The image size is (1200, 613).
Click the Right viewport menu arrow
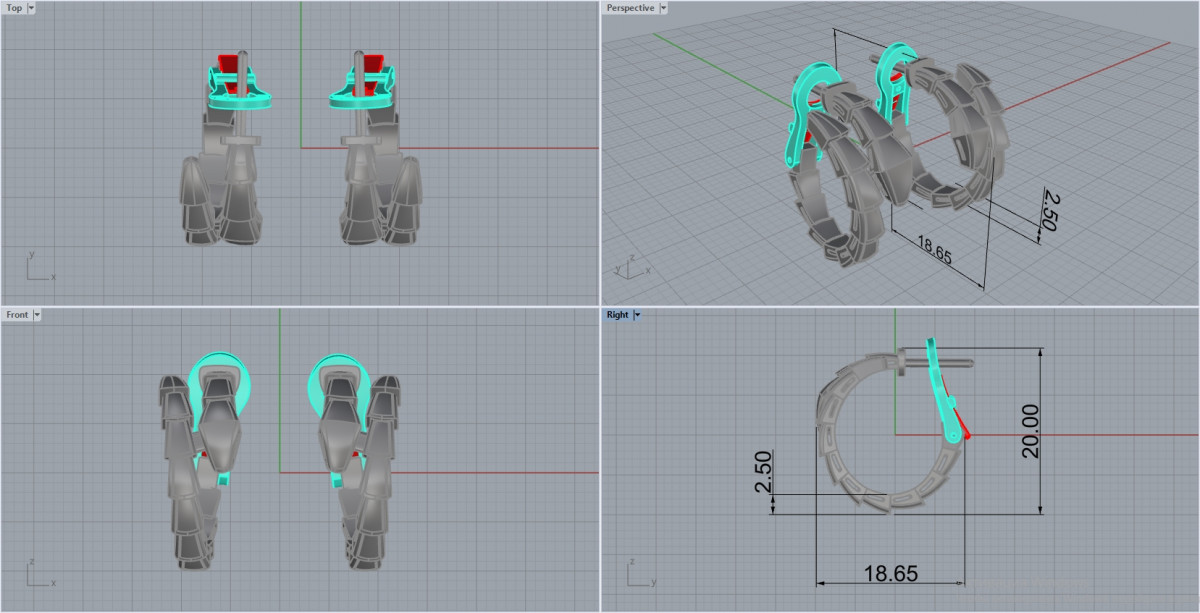pyautogui.click(x=637, y=315)
